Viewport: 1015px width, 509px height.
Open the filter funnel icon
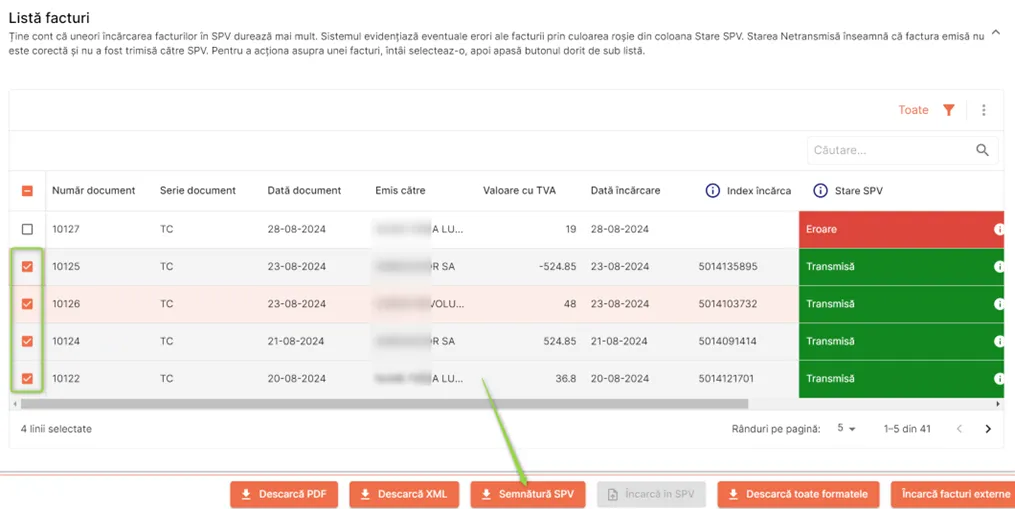pyautogui.click(x=948, y=110)
